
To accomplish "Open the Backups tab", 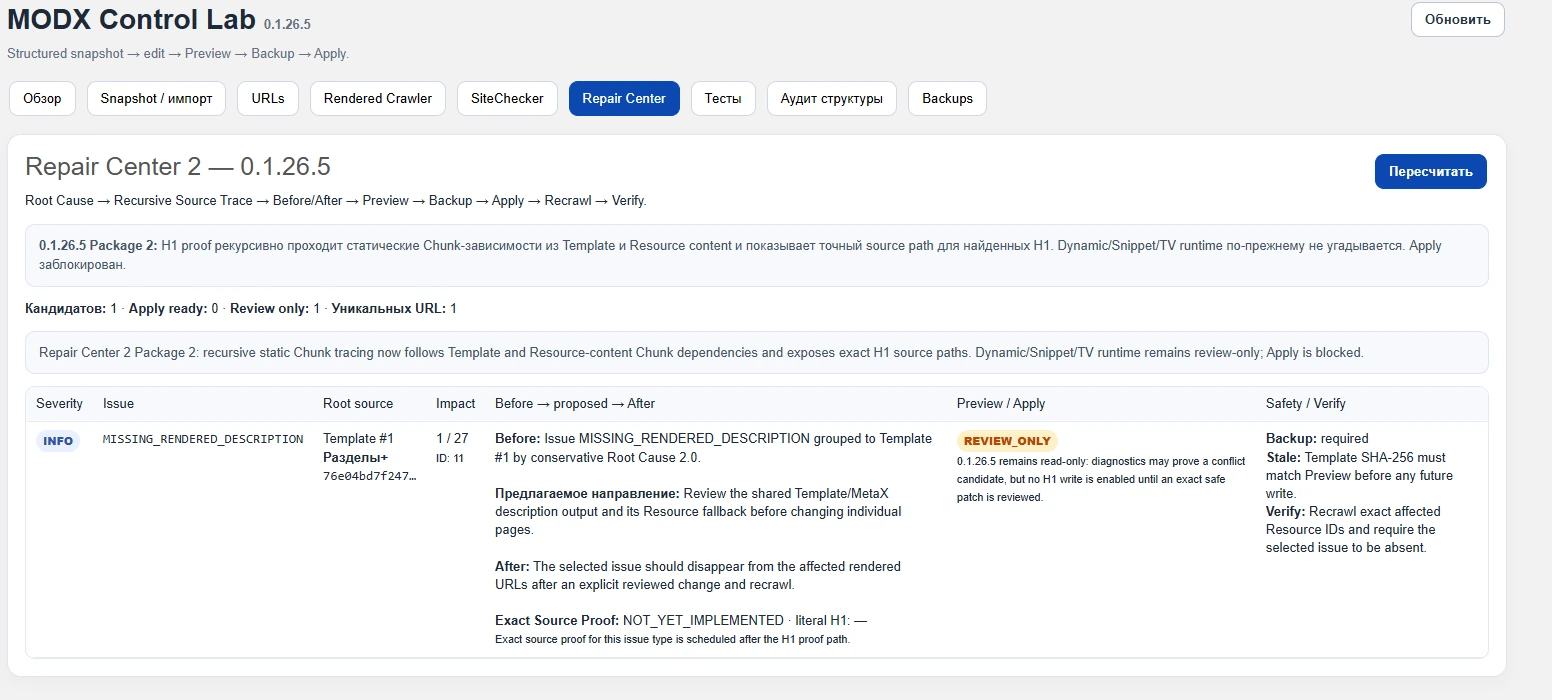I will point(947,99).
